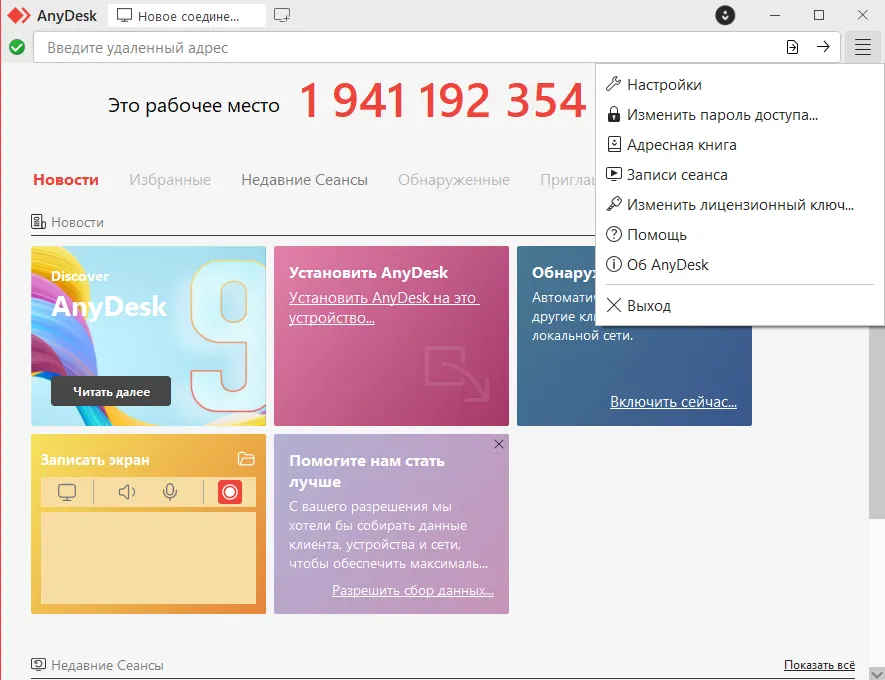Screen dimensions: 885x680
Task: Click the connect arrow icon in address bar
Action: [x=823, y=47]
